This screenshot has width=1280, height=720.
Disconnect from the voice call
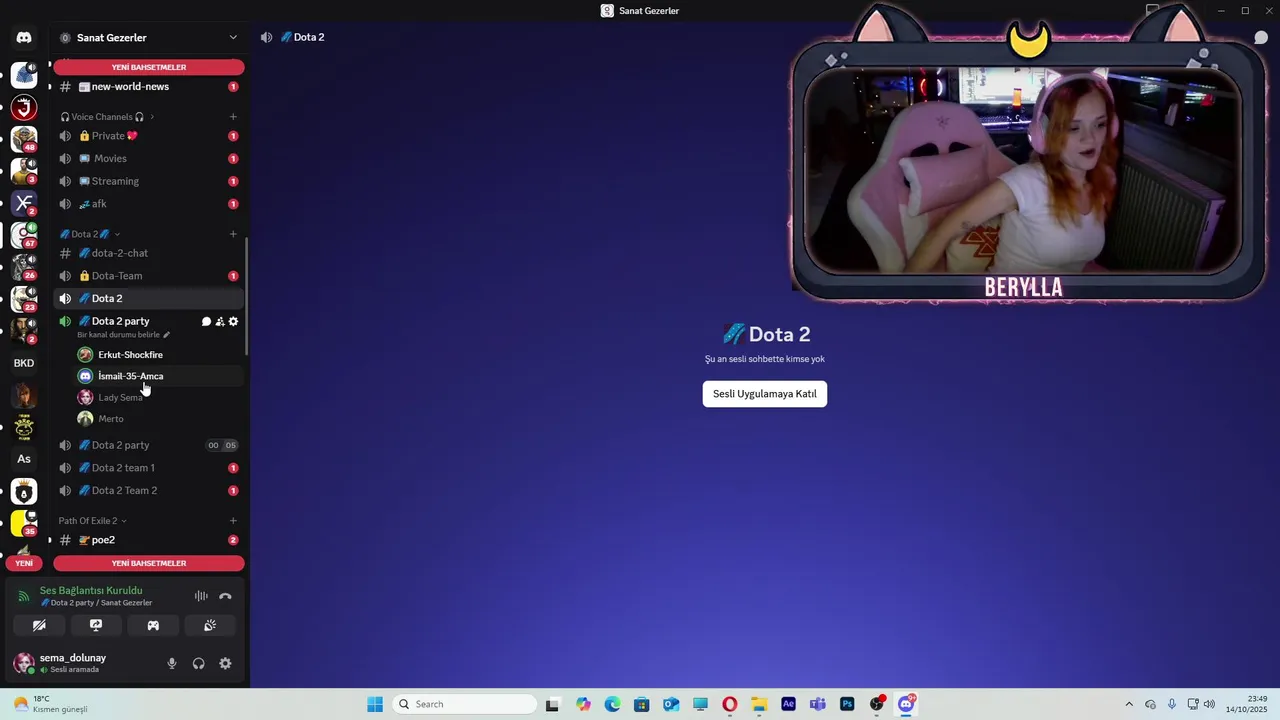click(x=225, y=596)
